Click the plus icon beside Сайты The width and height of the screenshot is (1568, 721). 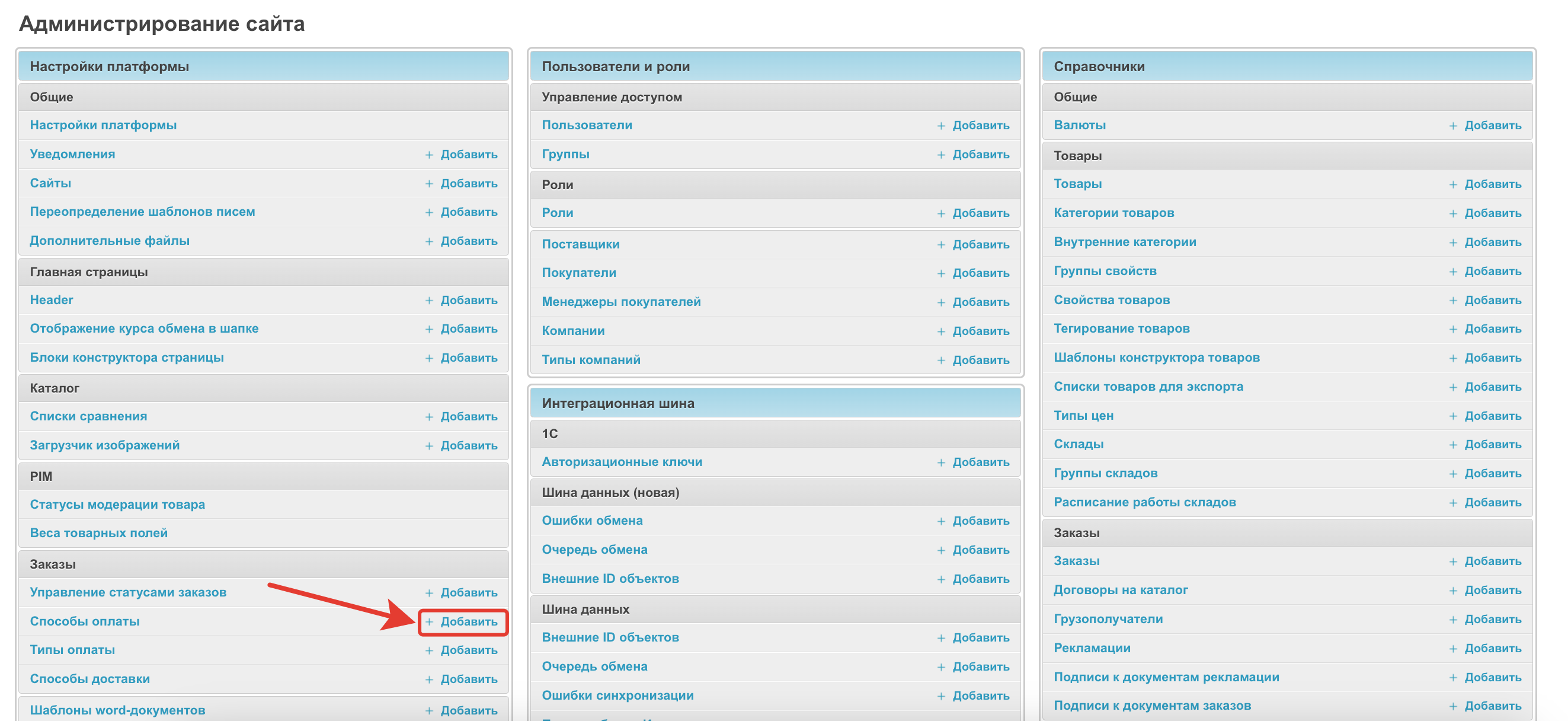429,183
